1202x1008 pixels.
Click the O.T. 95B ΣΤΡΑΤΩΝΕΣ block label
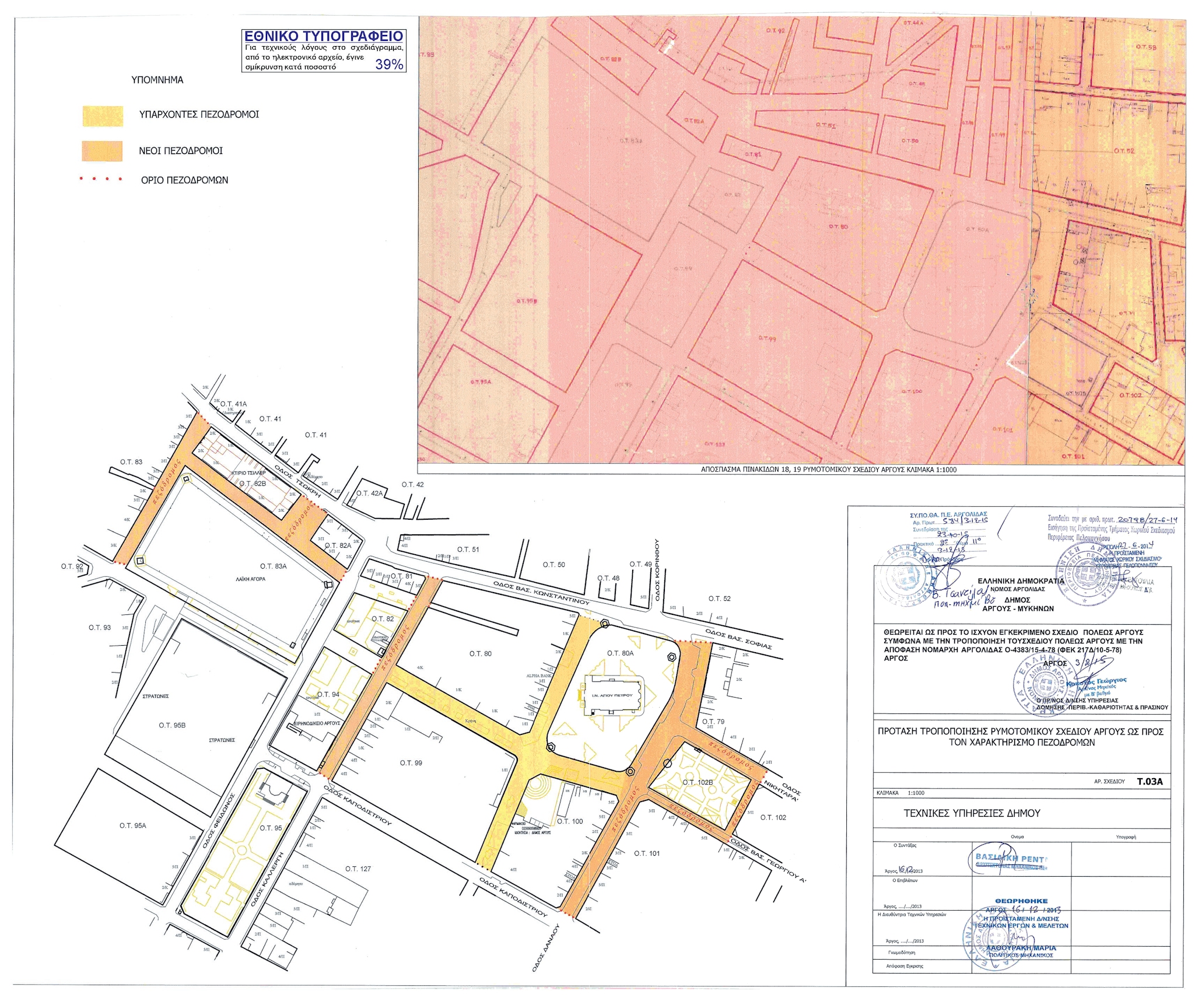172,726
